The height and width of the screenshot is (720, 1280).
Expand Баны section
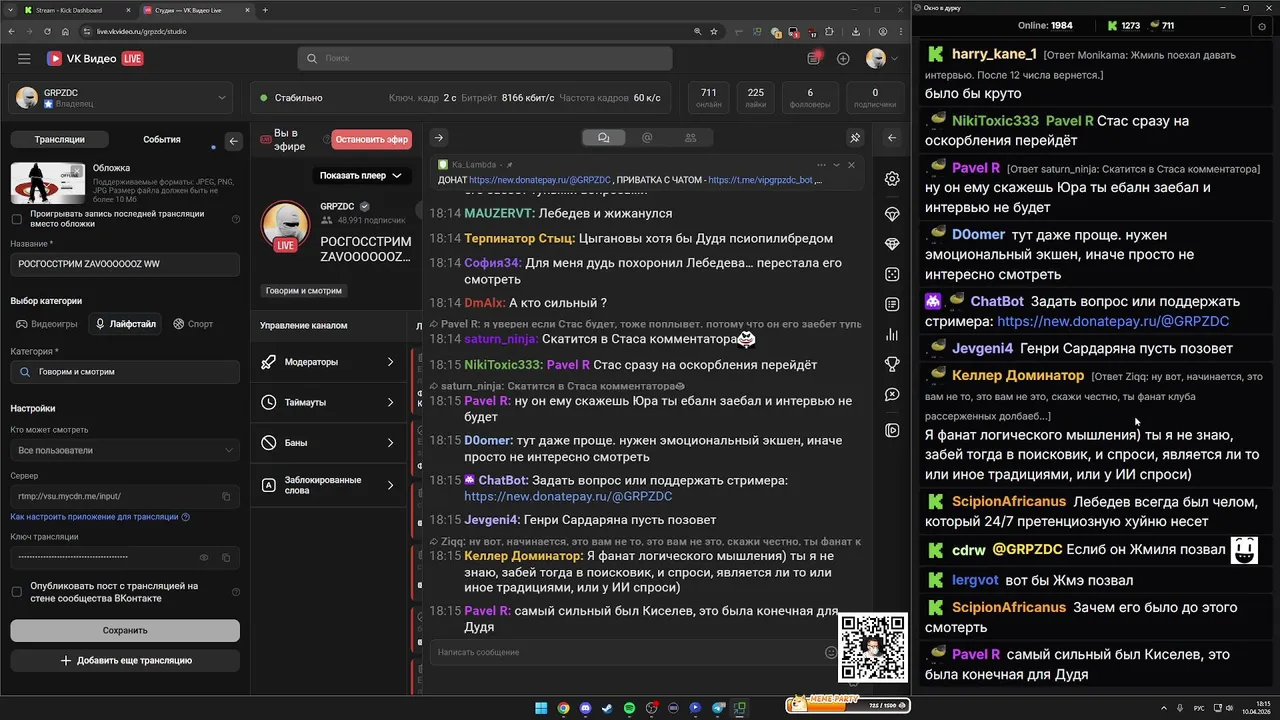pos(328,442)
